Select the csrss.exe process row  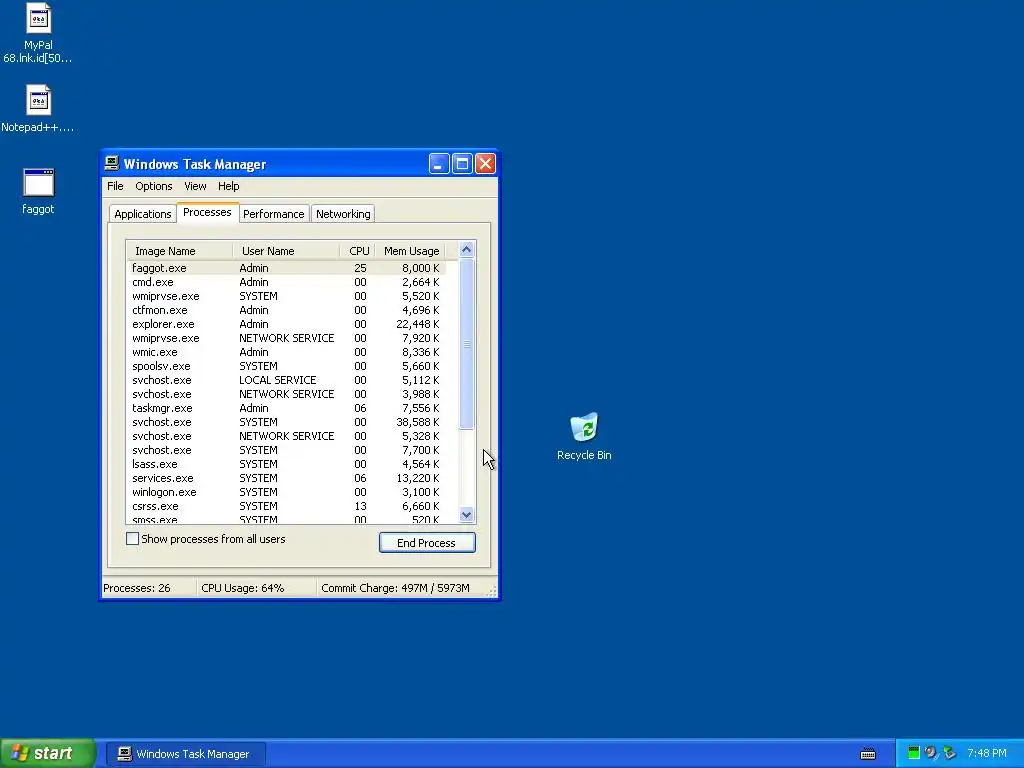pos(286,506)
